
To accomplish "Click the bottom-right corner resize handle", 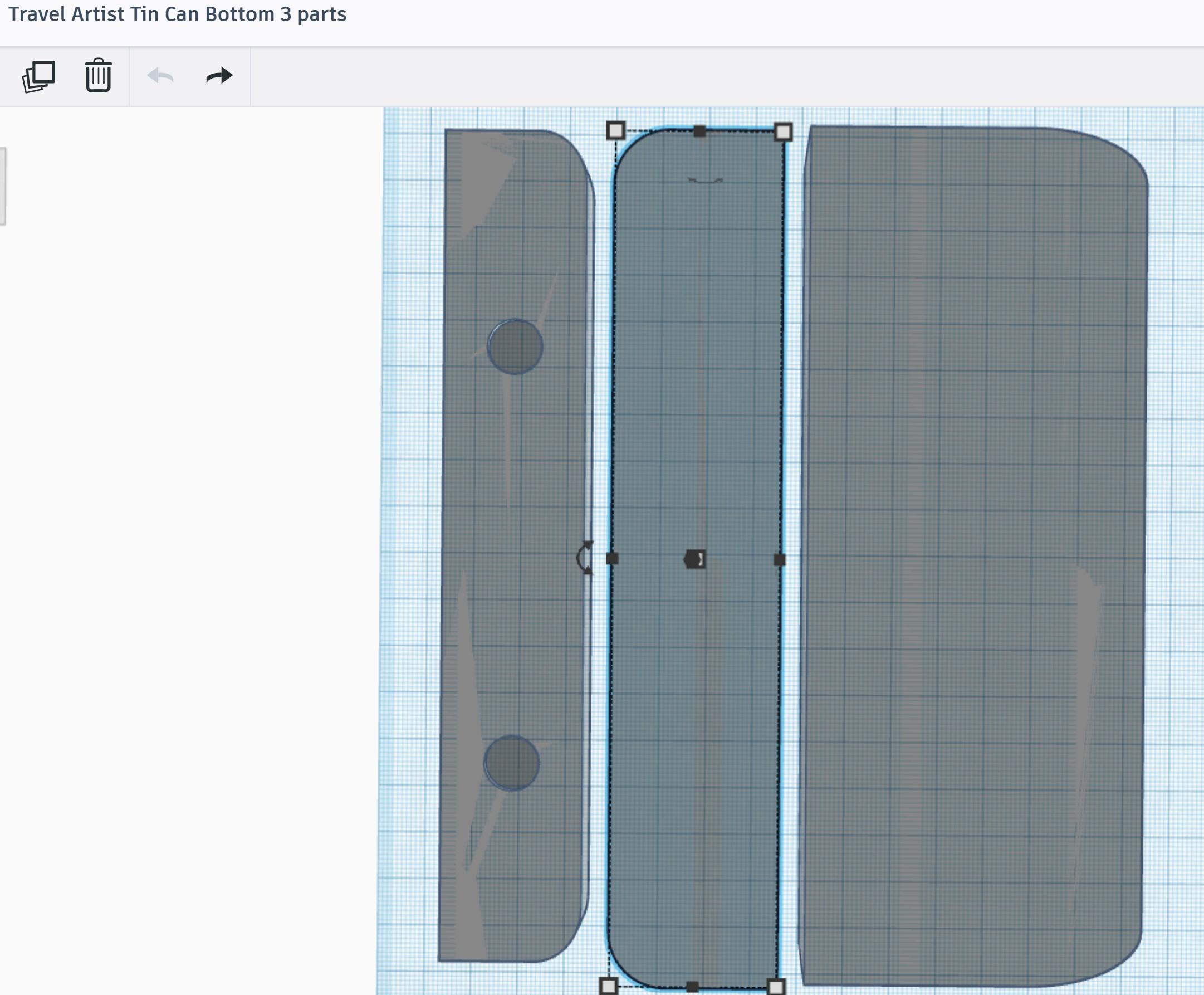I will (x=776, y=987).
